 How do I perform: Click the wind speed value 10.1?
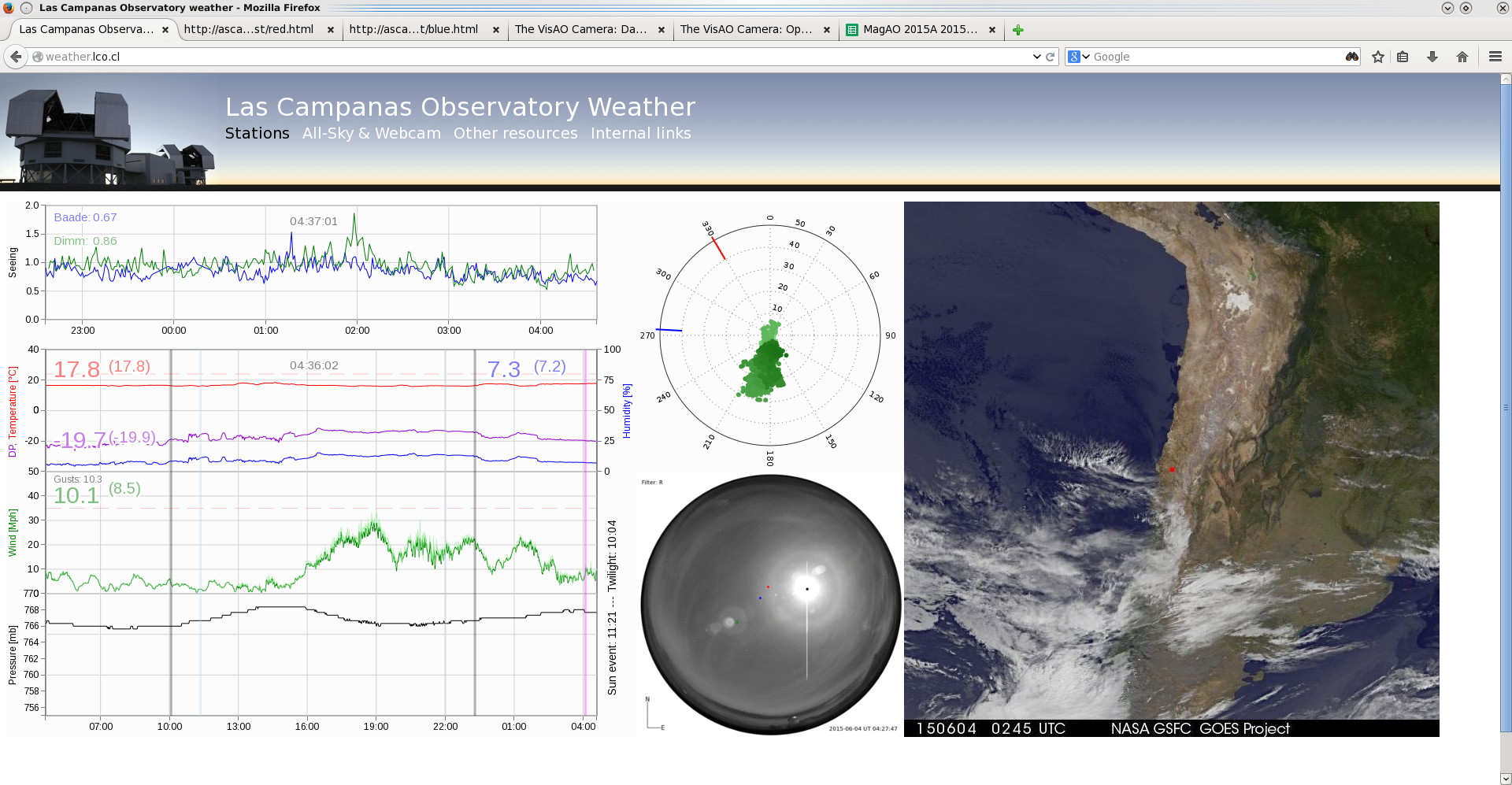[76, 495]
